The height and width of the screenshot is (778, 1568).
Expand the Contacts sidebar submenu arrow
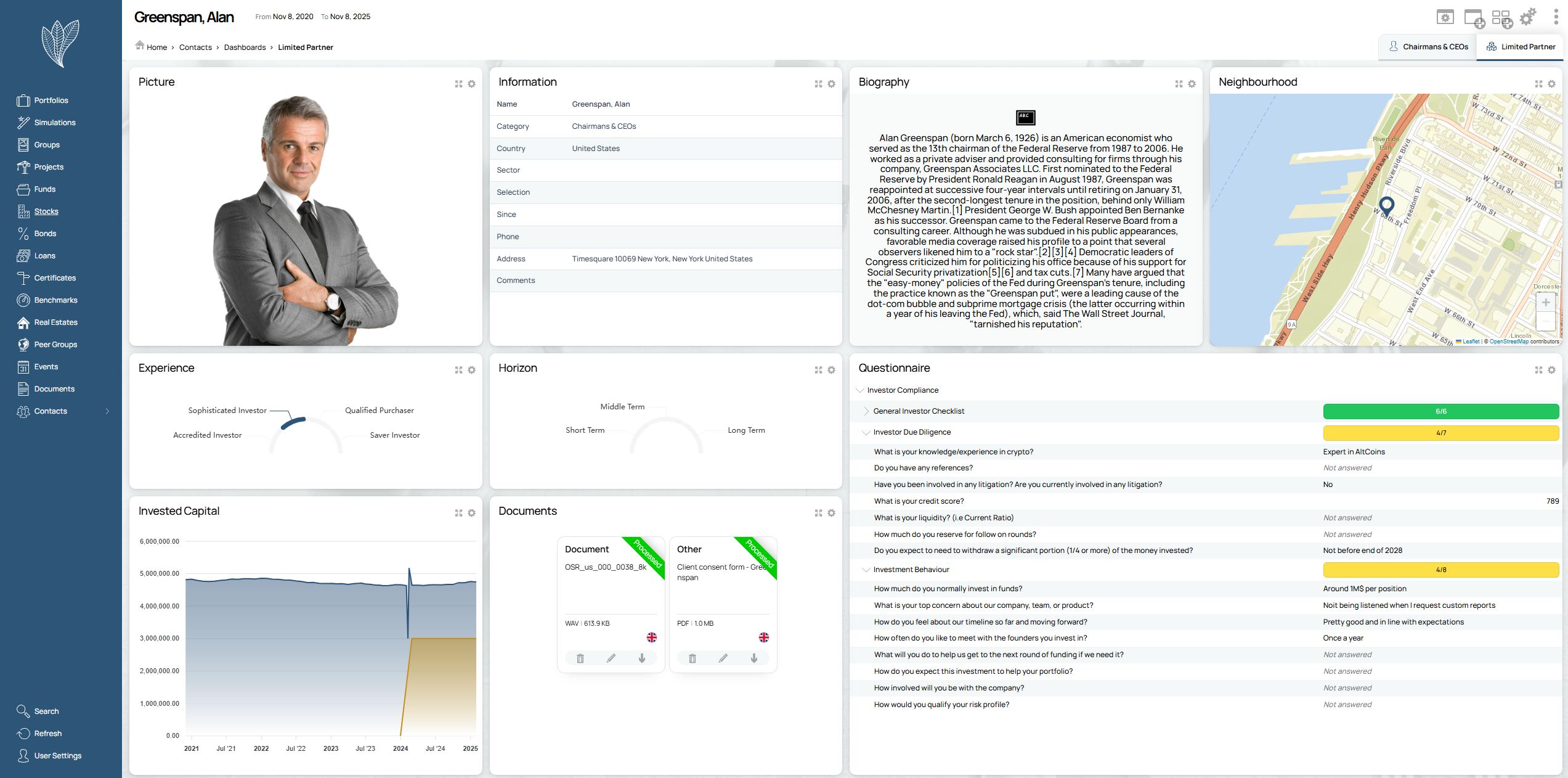point(107,411)
